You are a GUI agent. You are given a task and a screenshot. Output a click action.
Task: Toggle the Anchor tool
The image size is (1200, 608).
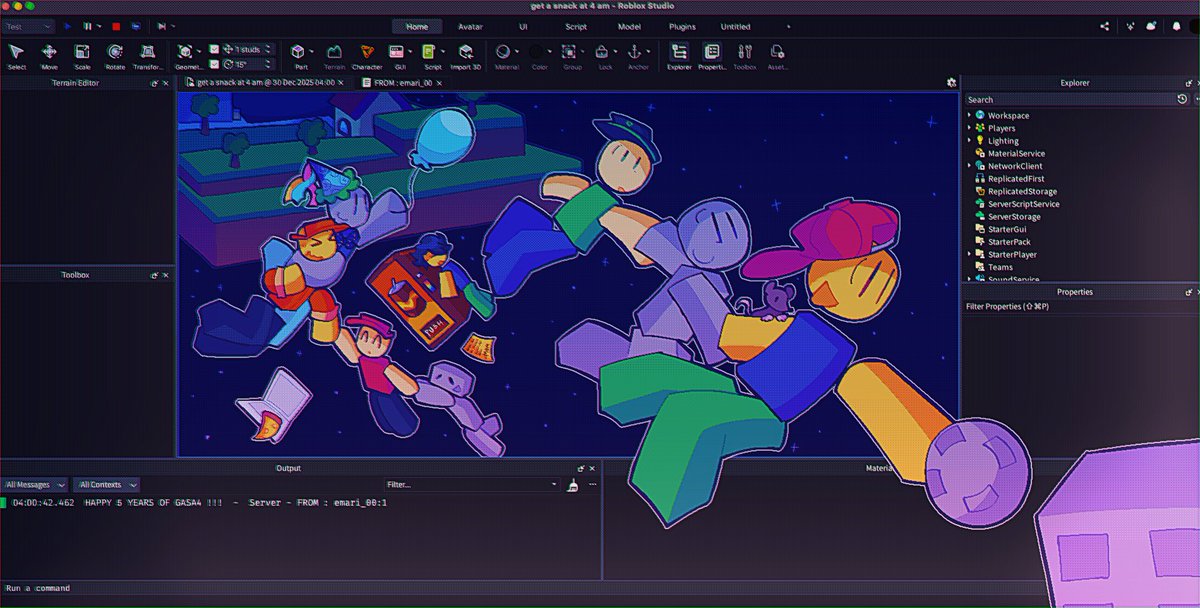tap(634, 55)
